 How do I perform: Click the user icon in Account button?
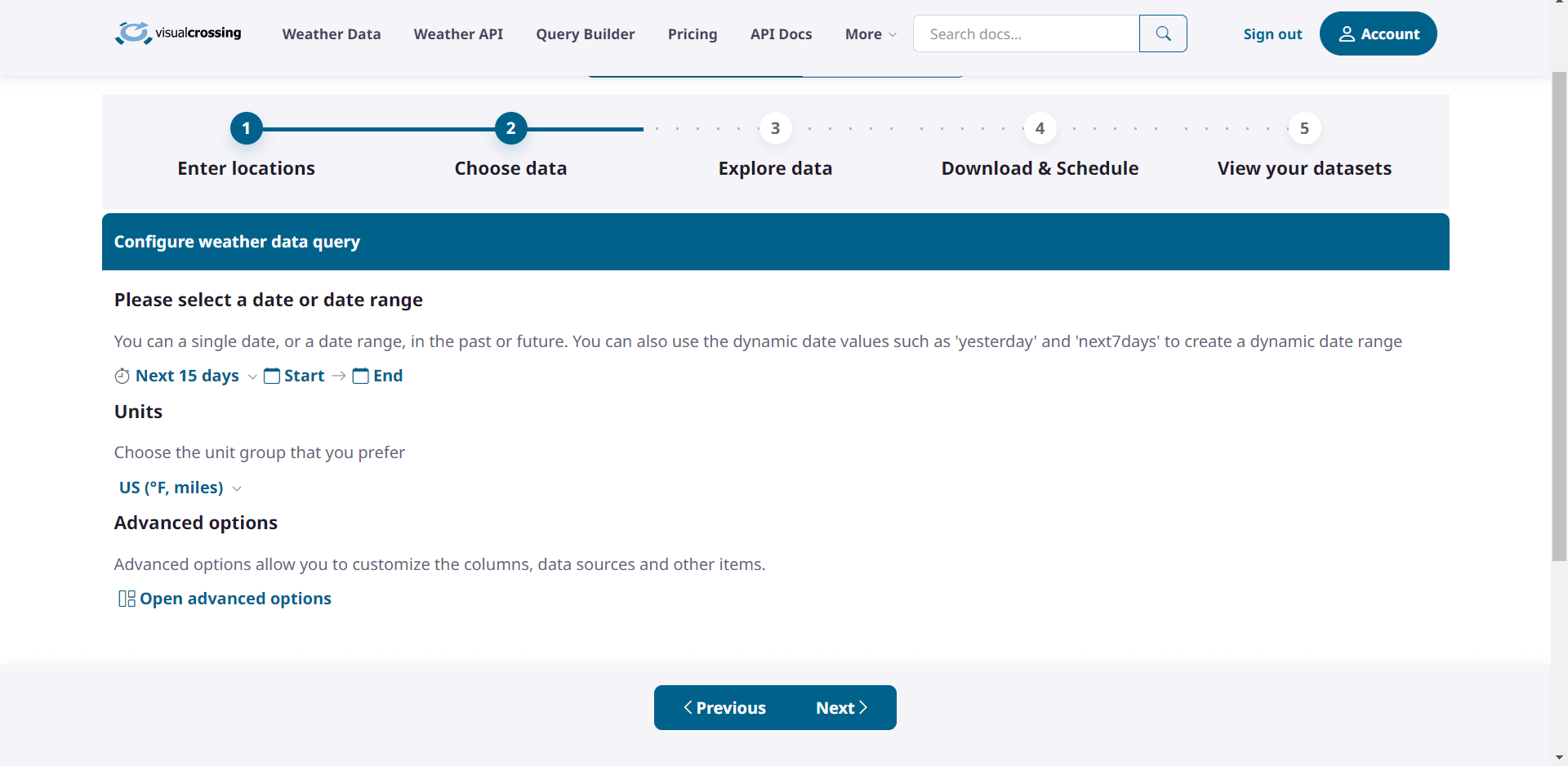(1347, 33)
